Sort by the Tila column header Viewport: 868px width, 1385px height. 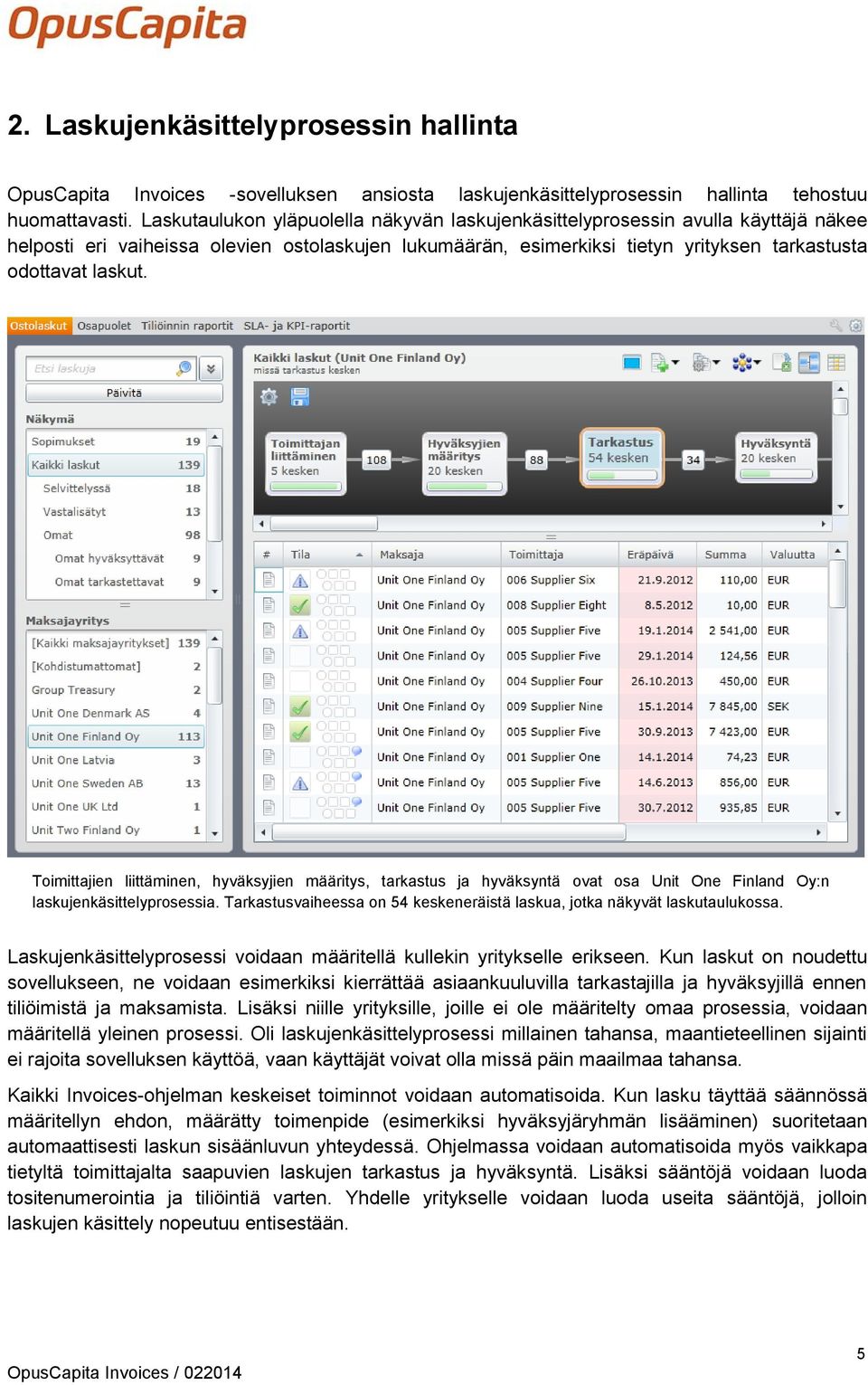(326, 555)
